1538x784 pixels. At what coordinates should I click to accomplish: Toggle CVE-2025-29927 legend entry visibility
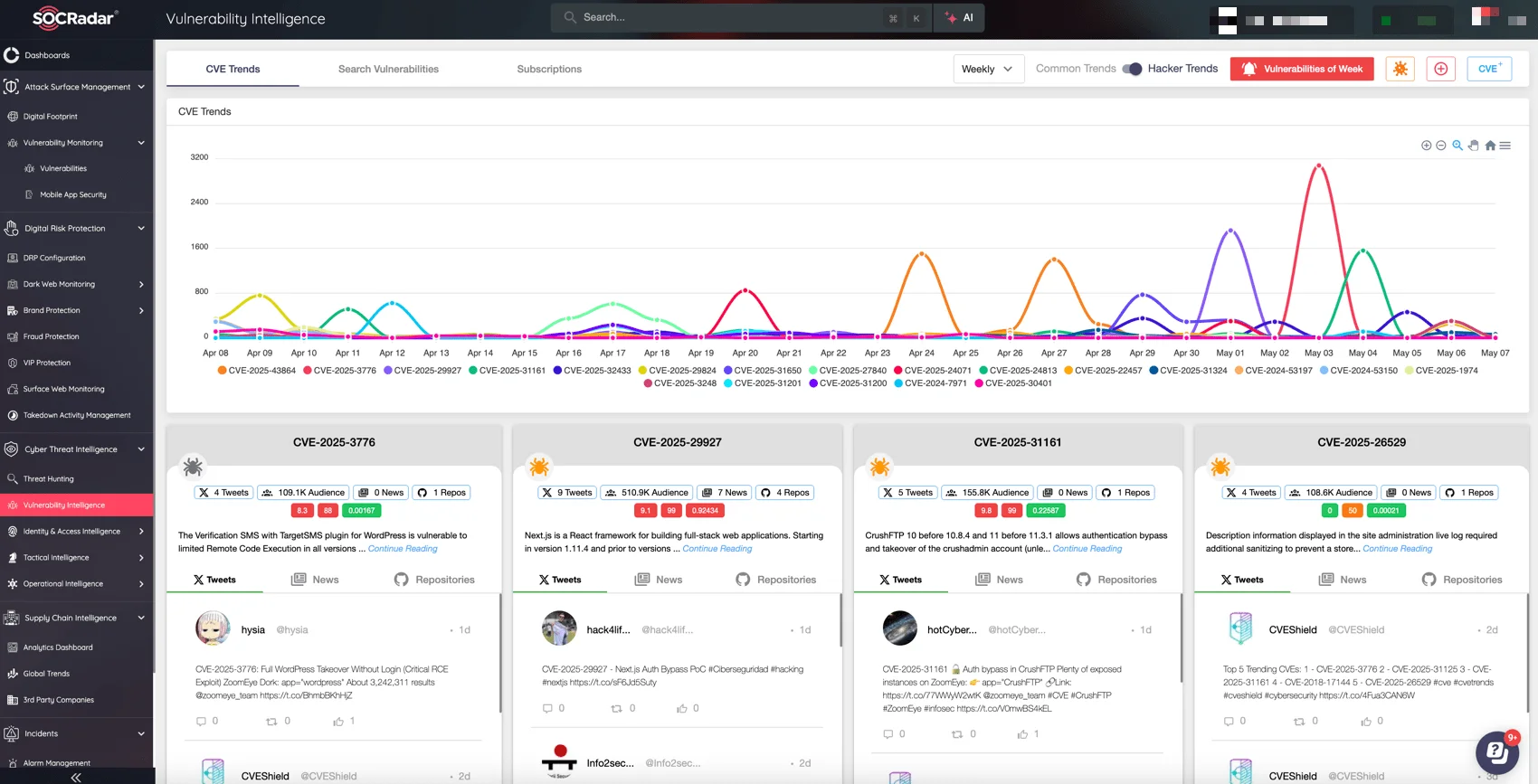pyautogui.click(x=422, y=371)
